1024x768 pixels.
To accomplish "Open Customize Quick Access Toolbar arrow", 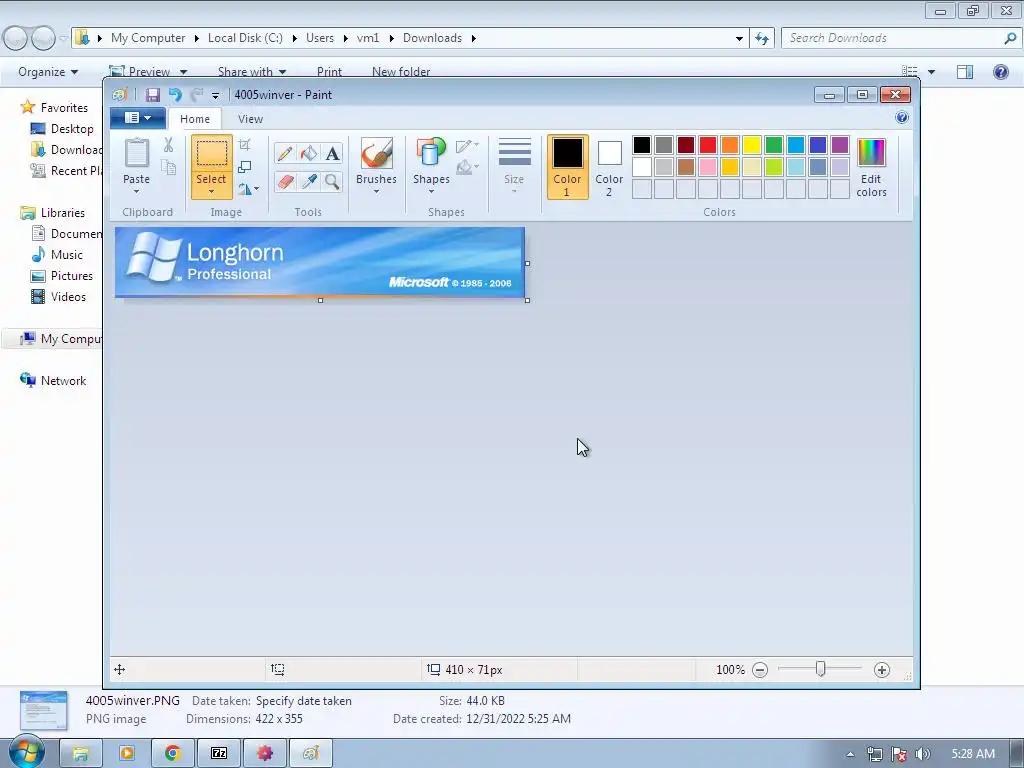I will 215,95.
